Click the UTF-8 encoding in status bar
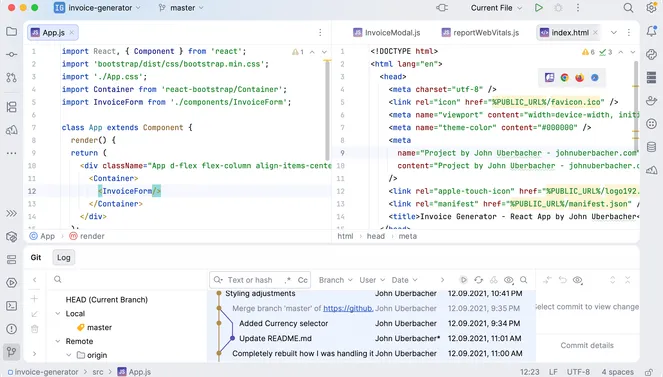 [578, 372]
